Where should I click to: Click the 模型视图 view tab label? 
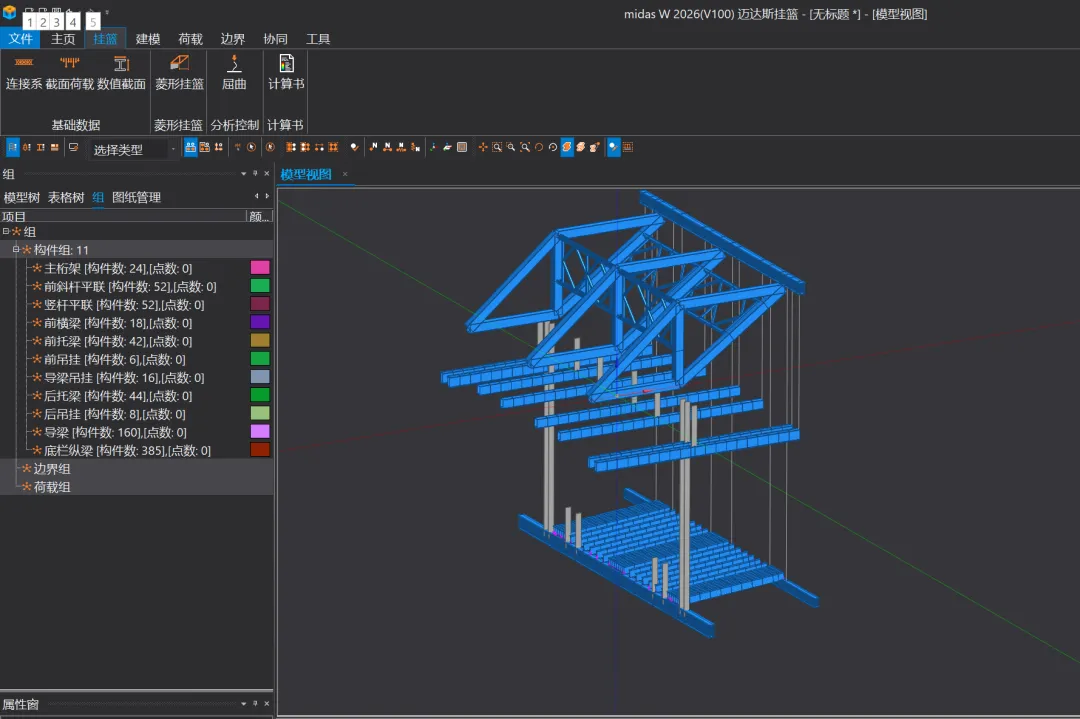(306, 174)
